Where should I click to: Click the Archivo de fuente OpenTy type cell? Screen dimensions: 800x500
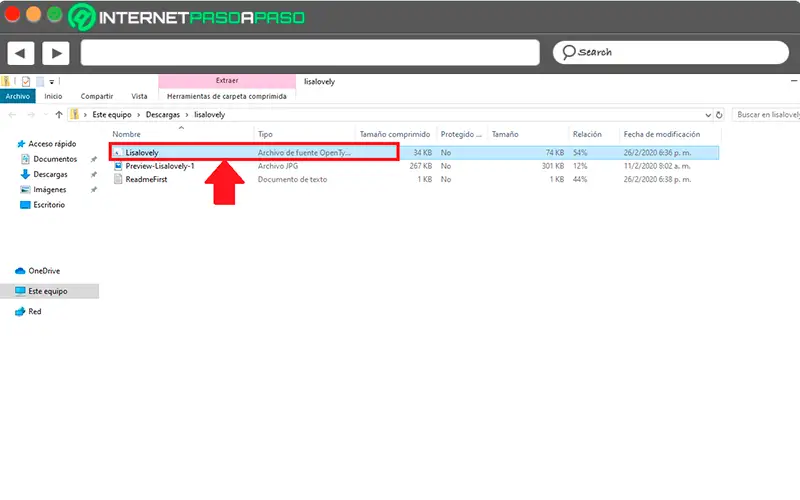304,153
